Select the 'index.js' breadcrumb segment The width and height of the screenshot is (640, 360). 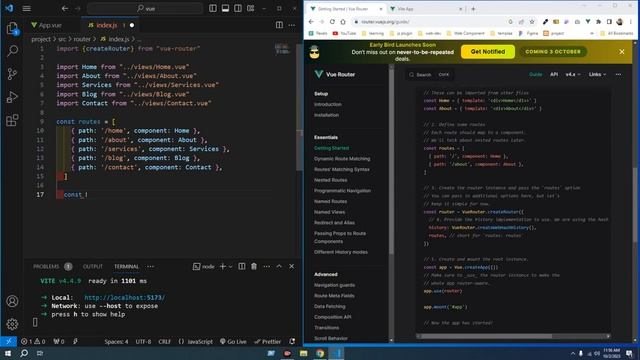pyautogui.click(x=115, y=39)
